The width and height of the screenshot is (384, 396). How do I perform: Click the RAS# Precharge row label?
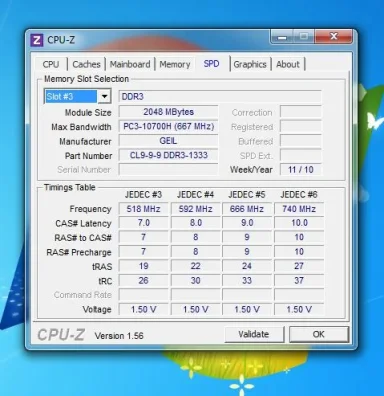pos(79,252)
